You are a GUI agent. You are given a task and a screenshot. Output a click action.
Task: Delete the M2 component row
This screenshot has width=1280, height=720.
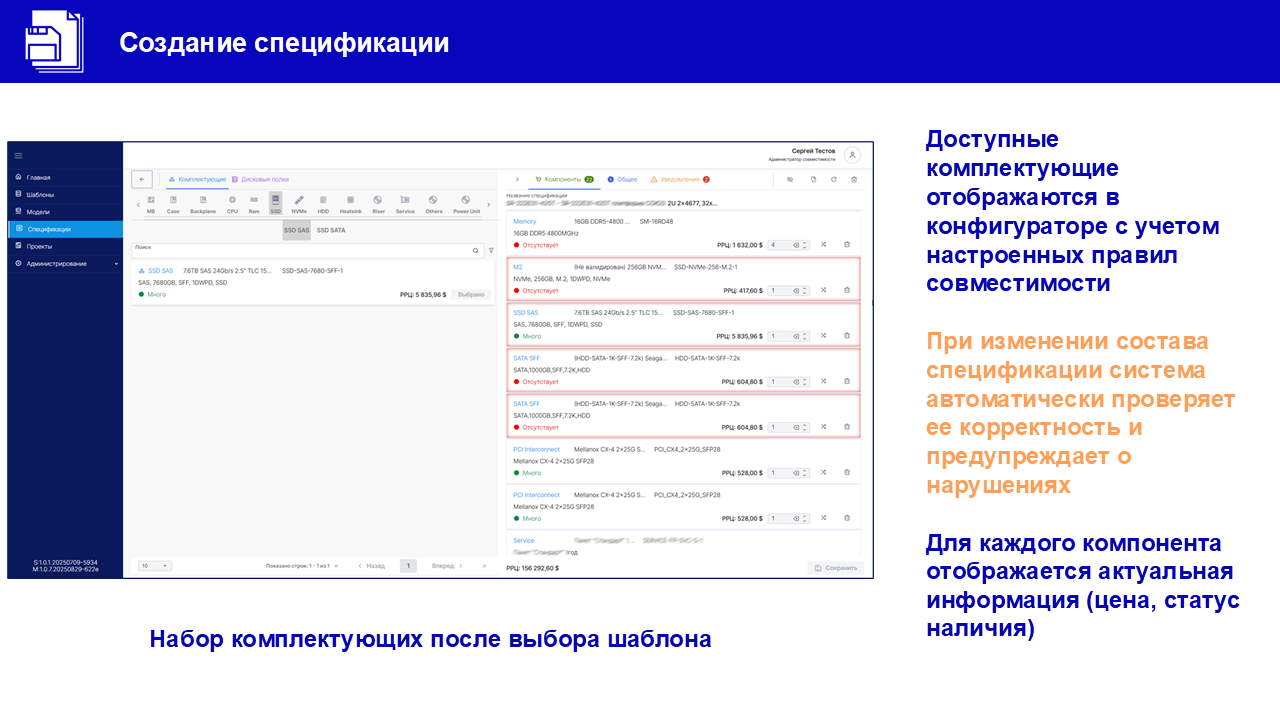pos(846,290)
